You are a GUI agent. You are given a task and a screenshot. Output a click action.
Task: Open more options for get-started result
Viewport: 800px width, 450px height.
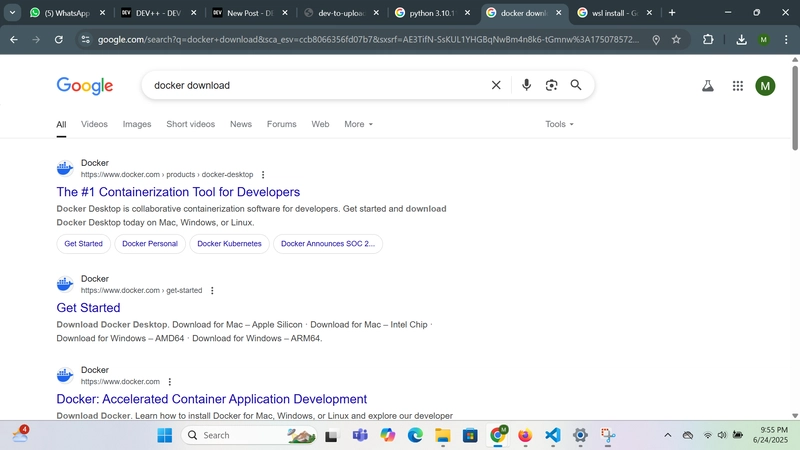[212, 290]
